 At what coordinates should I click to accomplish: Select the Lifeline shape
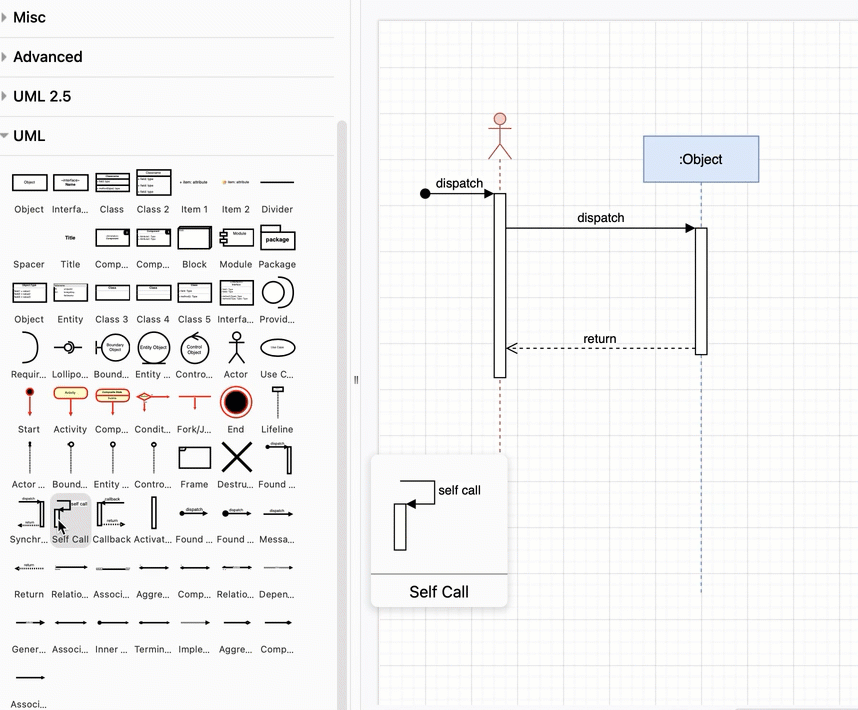277,402
